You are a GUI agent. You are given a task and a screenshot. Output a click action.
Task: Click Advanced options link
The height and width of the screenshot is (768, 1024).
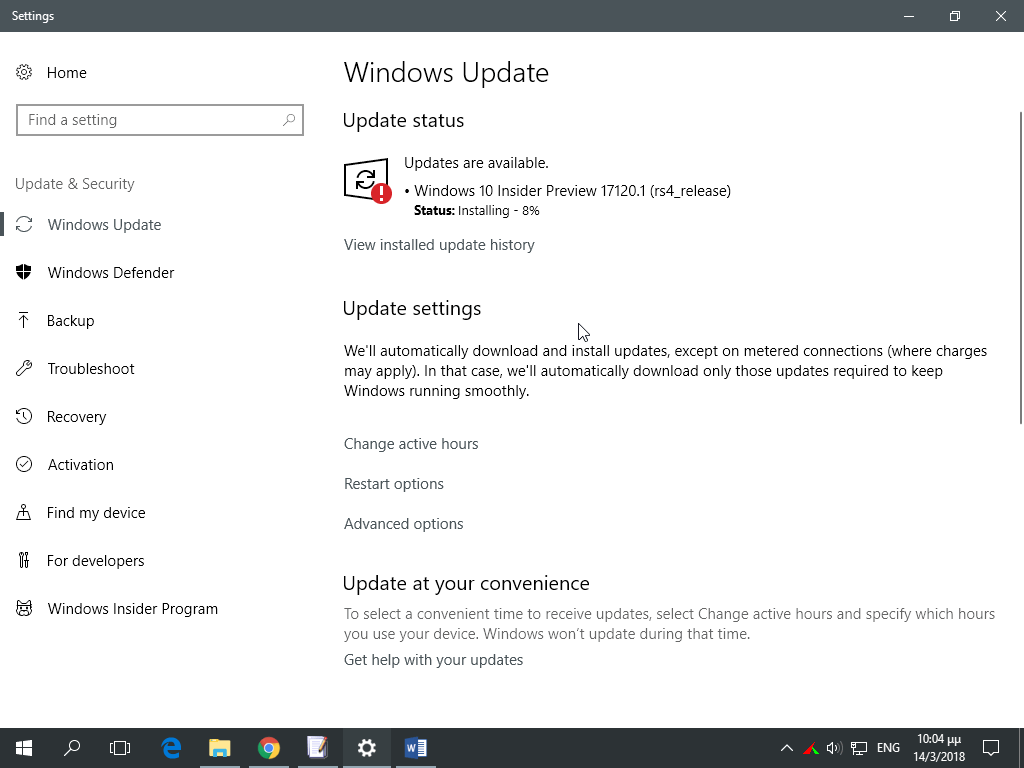point(404,524)
